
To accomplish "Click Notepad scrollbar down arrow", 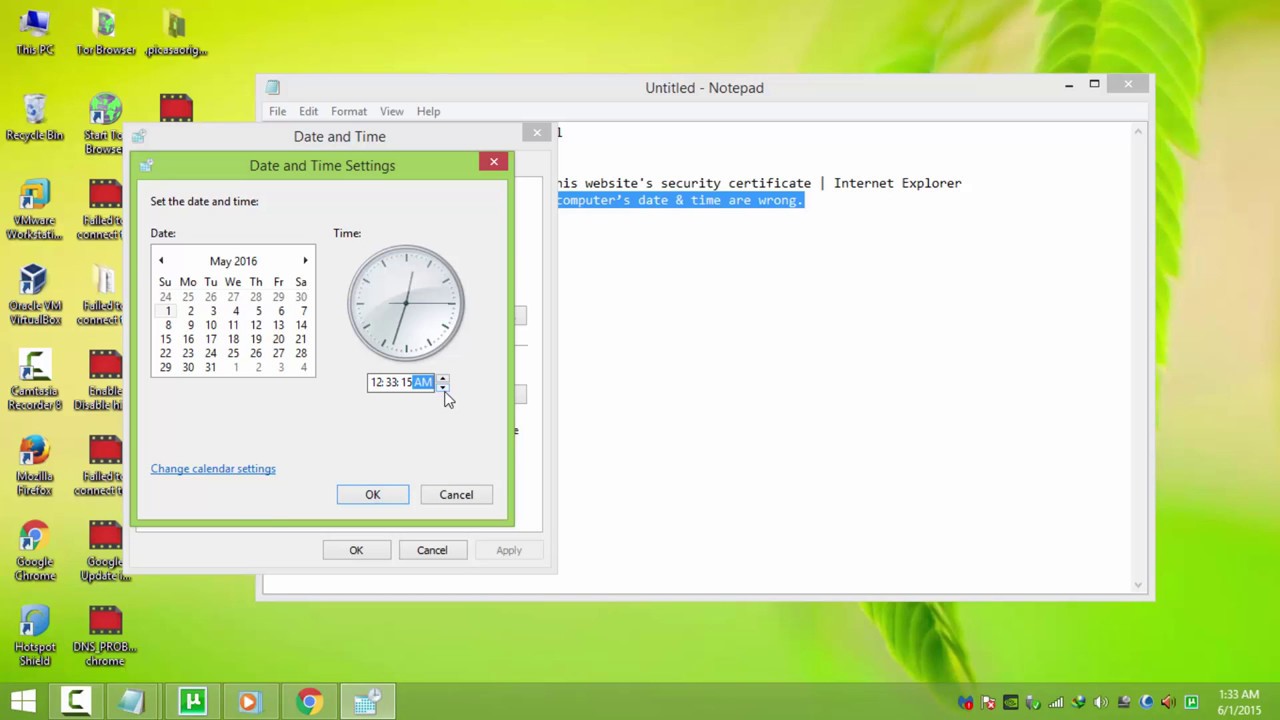I will pyautogui.click(x=1138, y=585).
